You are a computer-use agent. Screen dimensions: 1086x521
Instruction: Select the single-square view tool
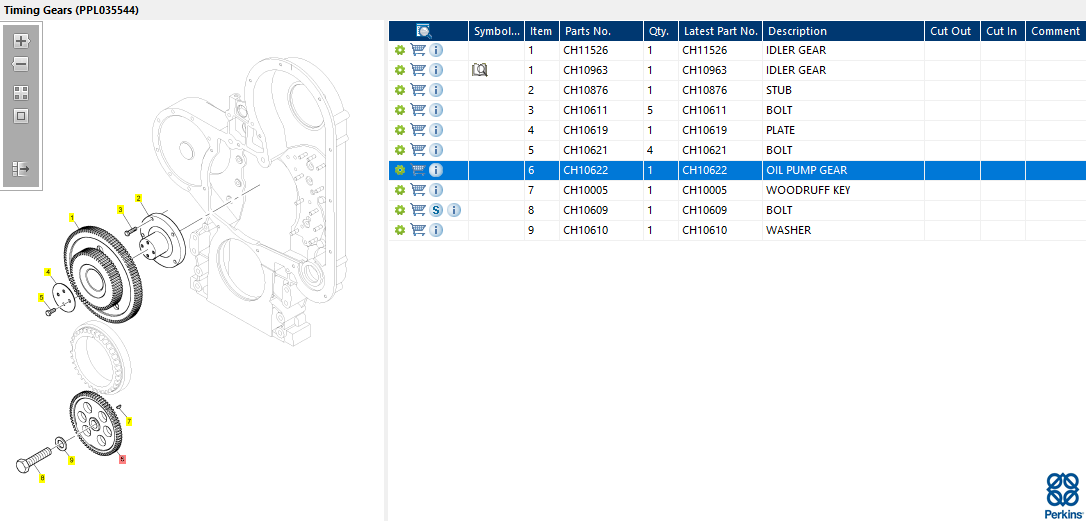[x=21, y=116]
